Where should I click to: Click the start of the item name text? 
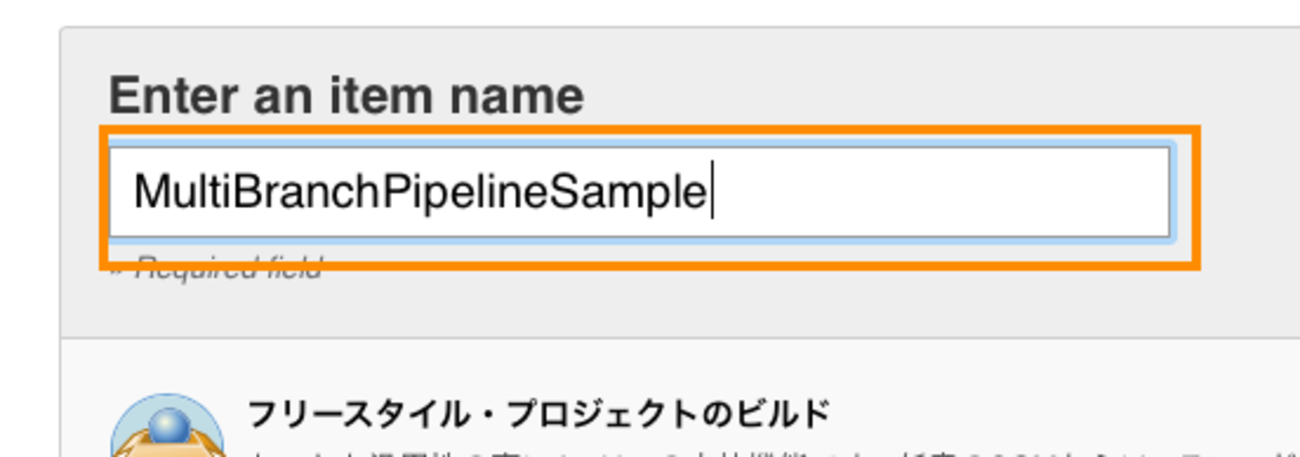pos(135,192)
